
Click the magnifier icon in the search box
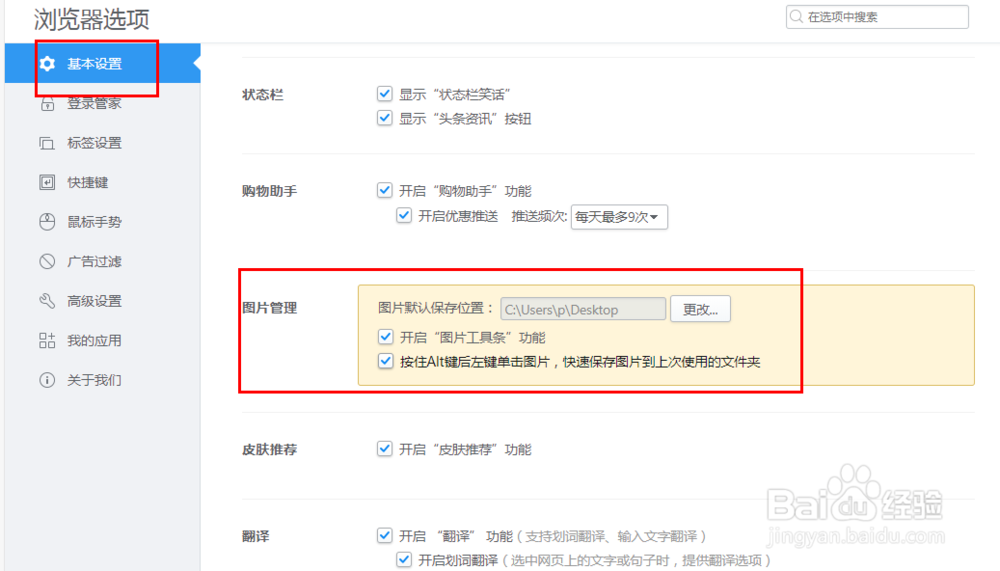point(797,17)
